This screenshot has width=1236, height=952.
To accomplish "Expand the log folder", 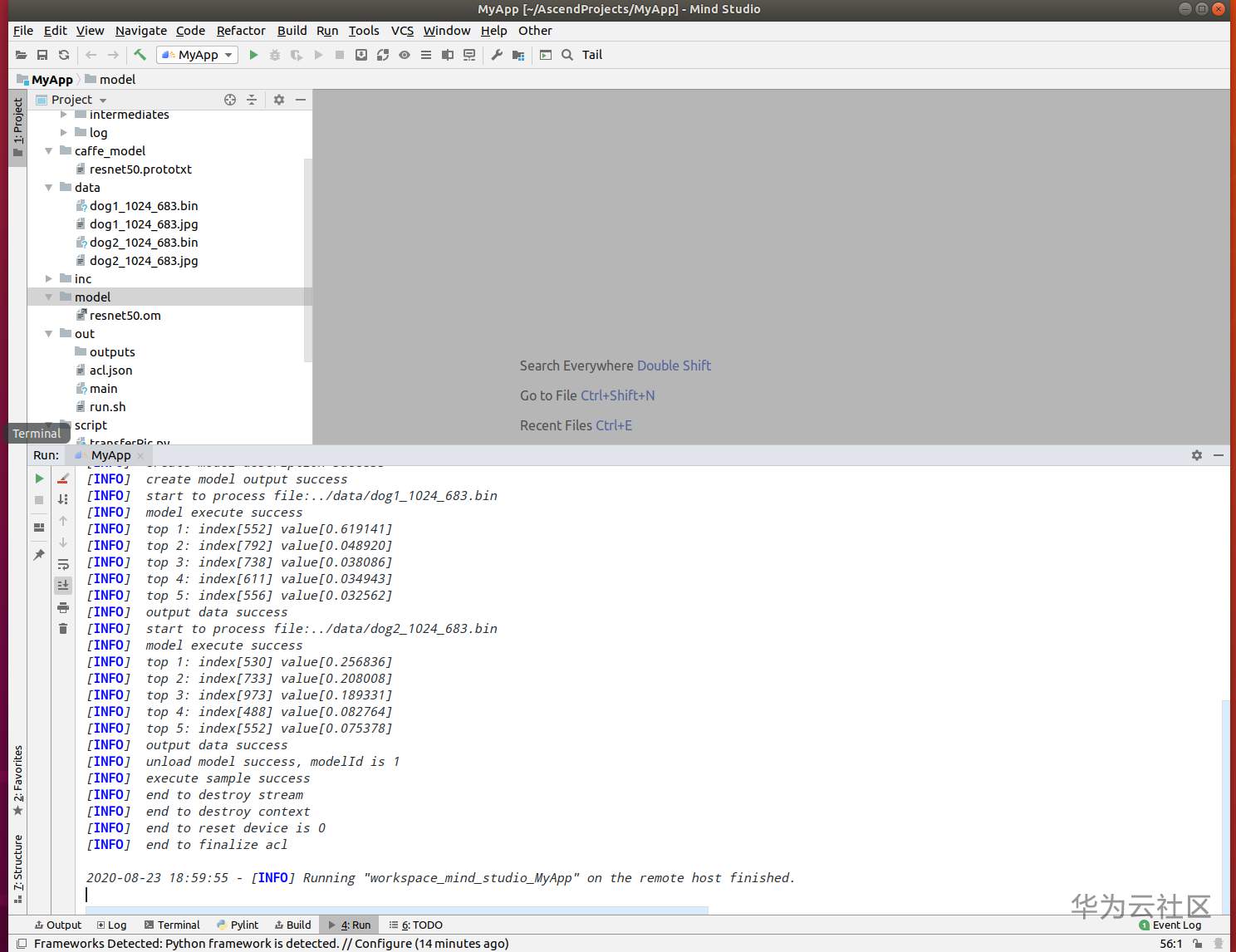I will 64,133.
